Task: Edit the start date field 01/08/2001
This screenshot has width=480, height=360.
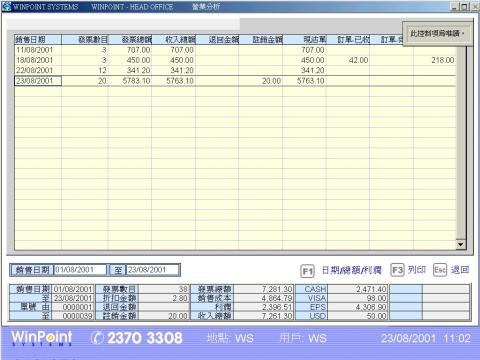Action: click(x=80, y=270)
